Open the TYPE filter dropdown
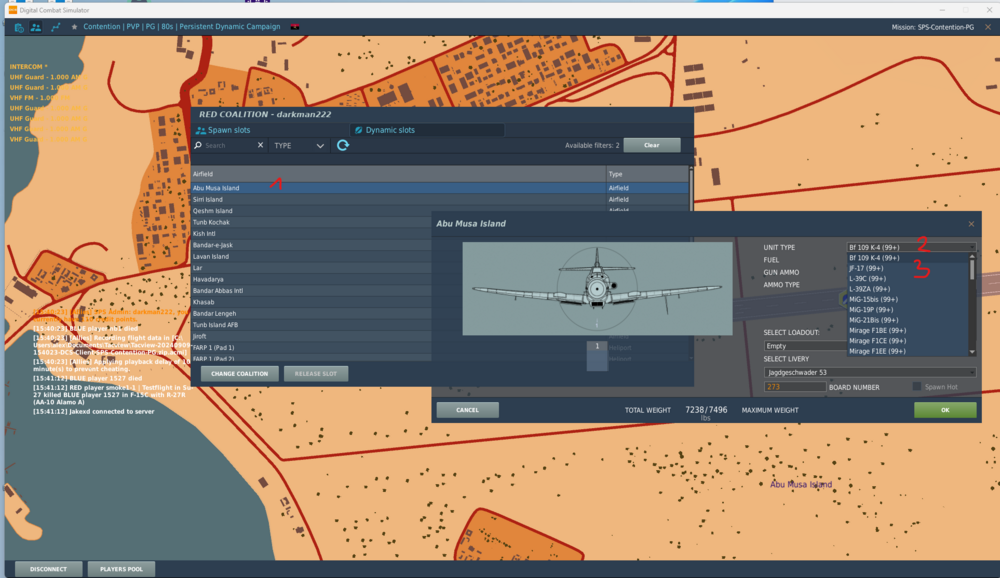1000x578 pixels. tap(300, 146)
